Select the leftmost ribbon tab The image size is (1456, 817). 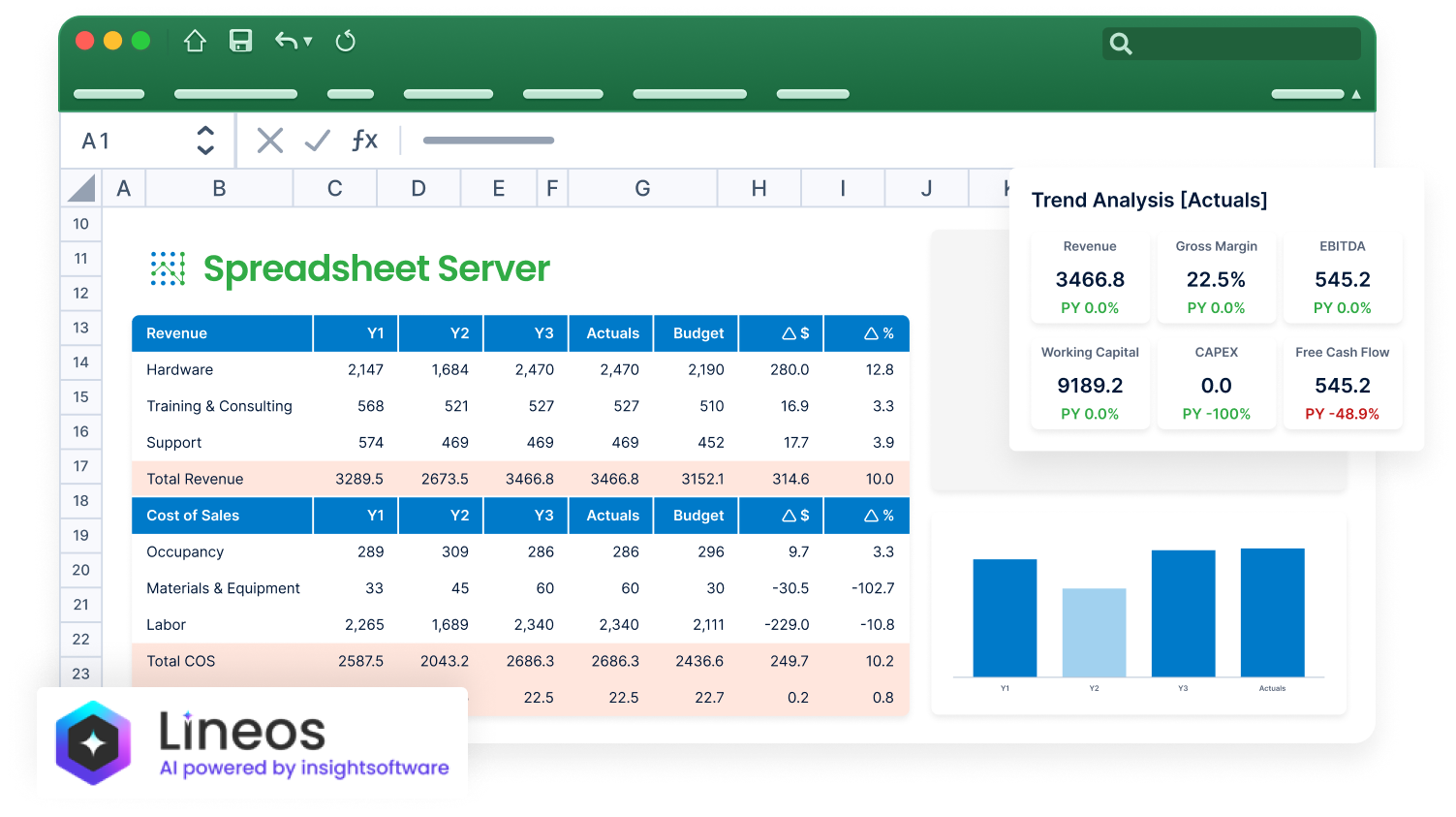[108, 94]
